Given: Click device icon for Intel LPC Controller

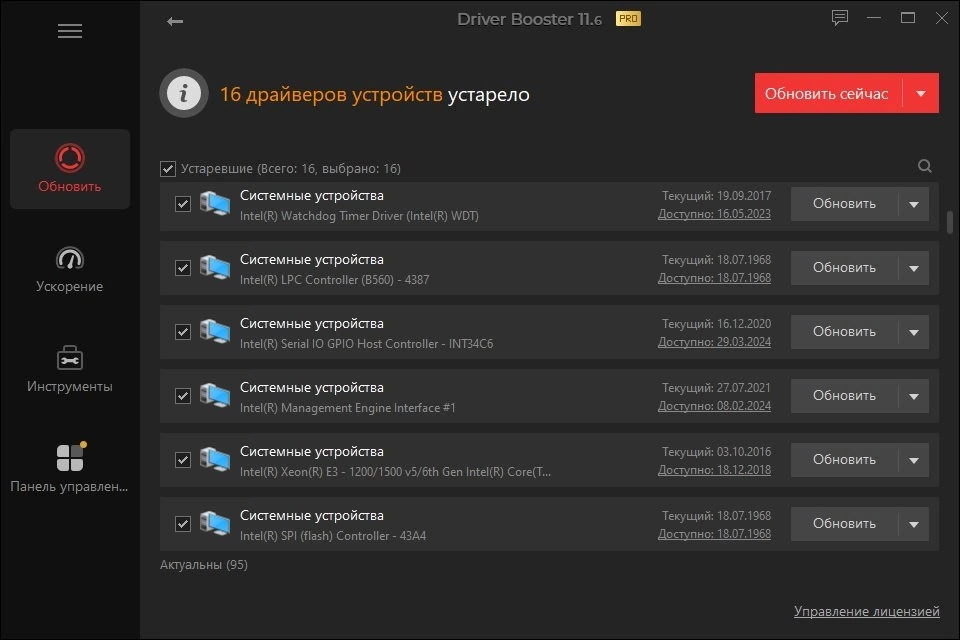Looking at the screenshot, I should point(215,268).
